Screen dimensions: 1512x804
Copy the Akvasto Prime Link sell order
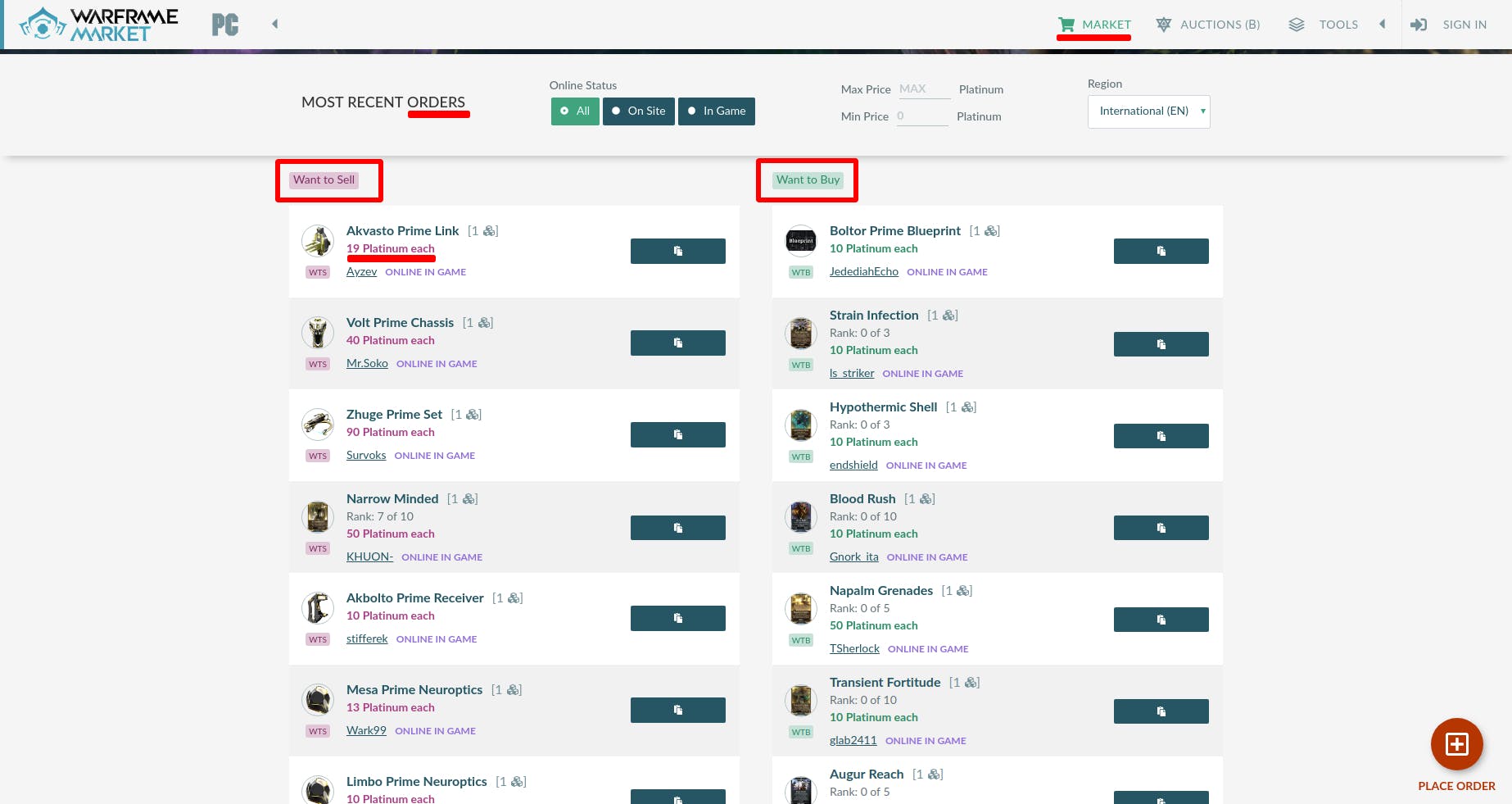tap(677, 251)
